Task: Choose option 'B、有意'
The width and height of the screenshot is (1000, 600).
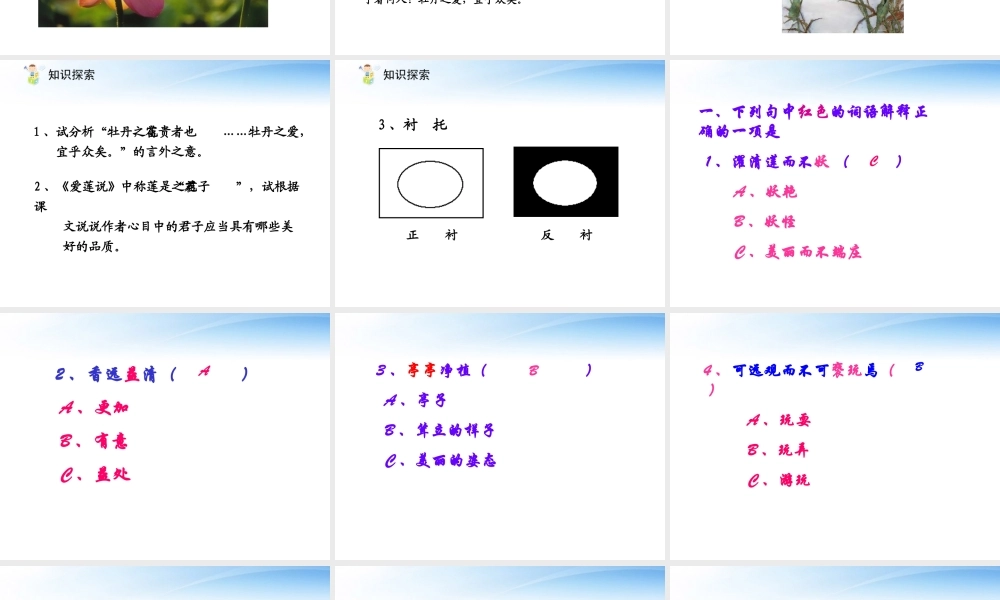Action: [x=93, y=441]
